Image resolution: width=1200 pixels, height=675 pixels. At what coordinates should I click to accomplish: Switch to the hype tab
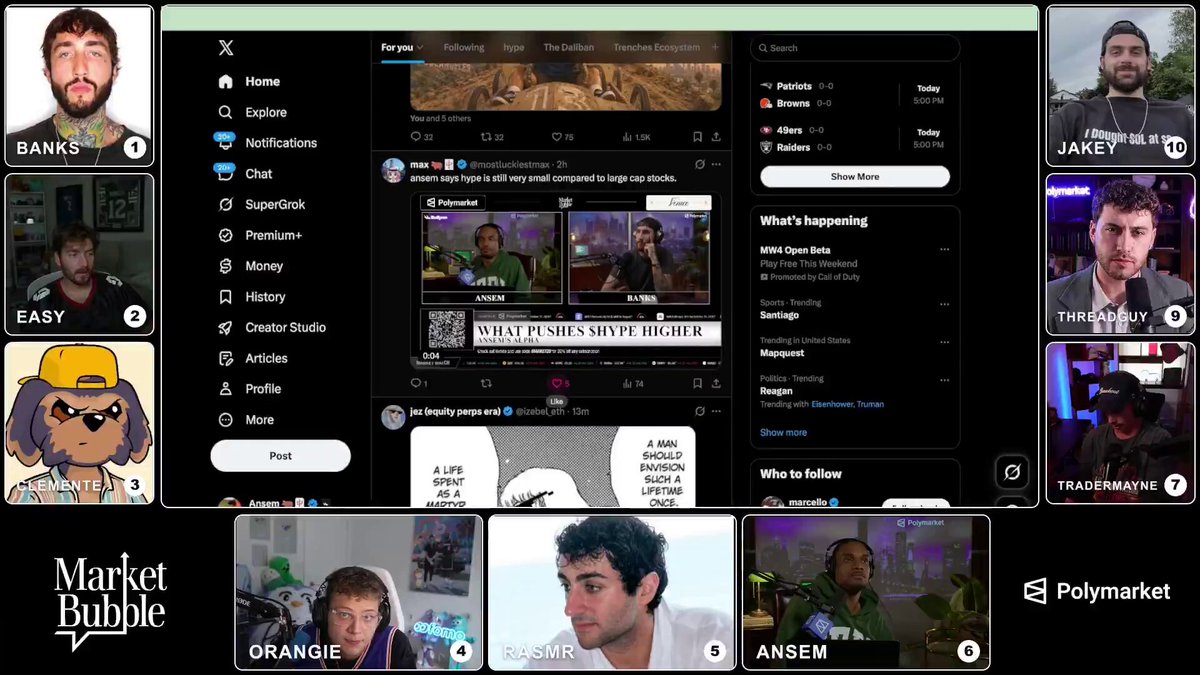point(514,47)
